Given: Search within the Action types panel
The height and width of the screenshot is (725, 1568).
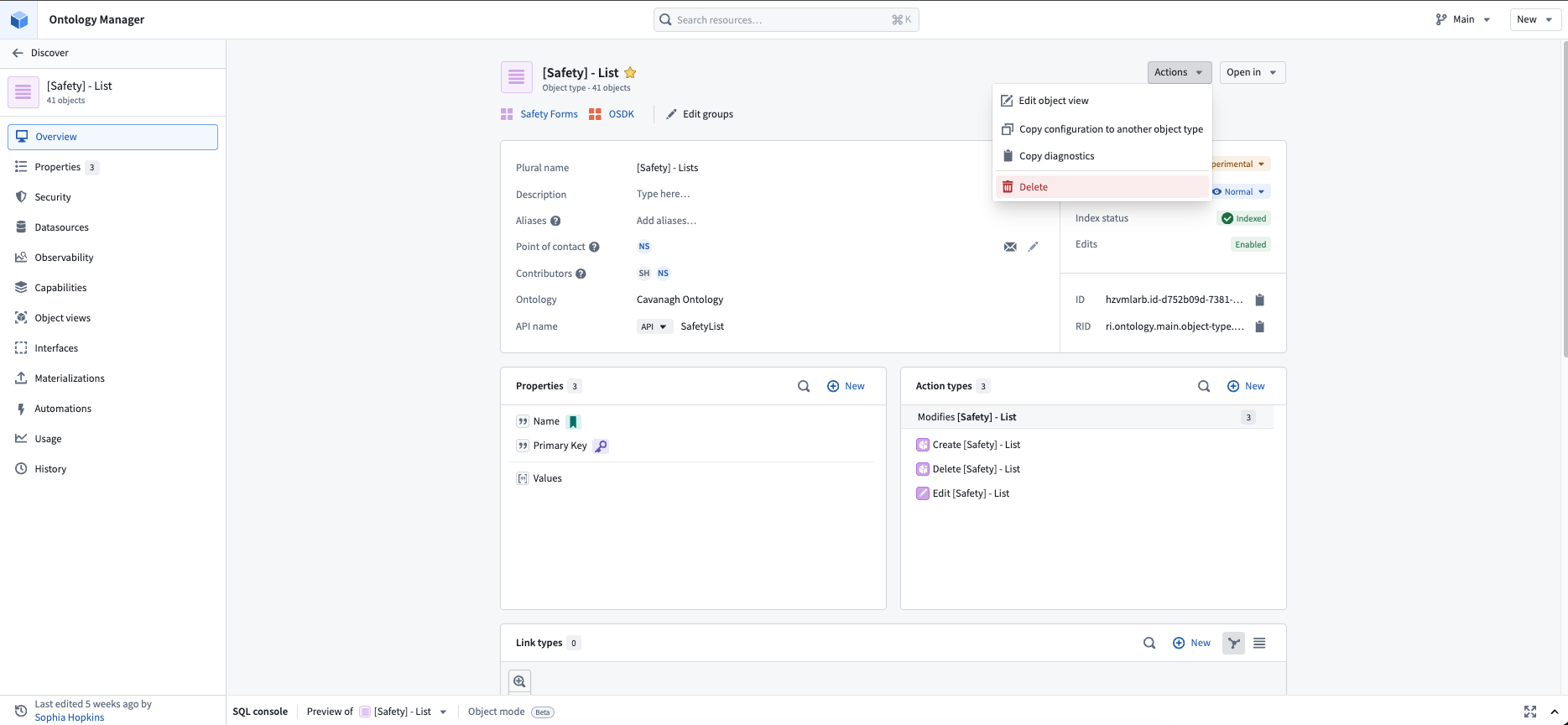Looking at the screenshot, I should tap(1204, 386).
